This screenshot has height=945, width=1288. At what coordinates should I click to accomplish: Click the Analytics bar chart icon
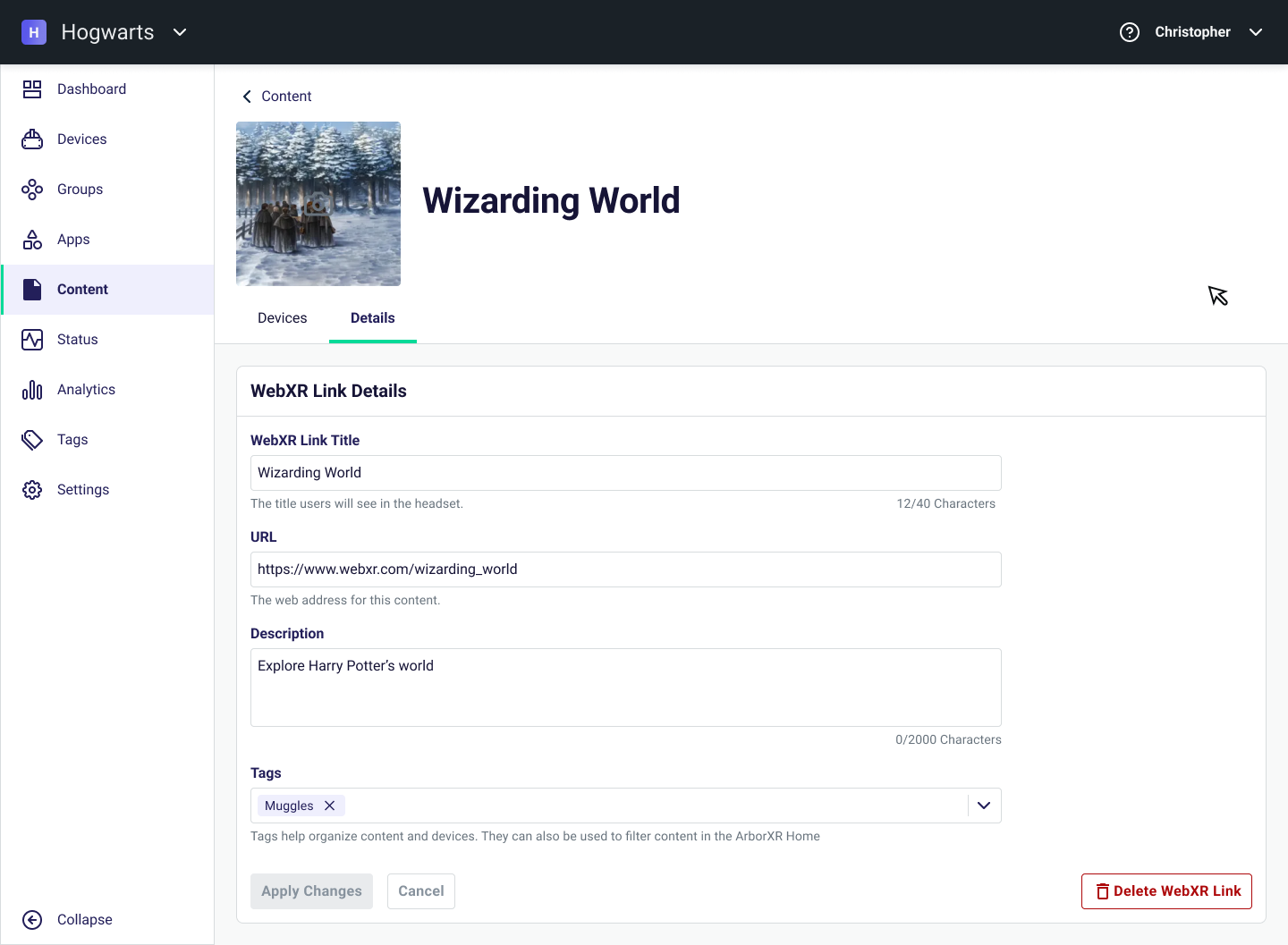pos(32,390)
